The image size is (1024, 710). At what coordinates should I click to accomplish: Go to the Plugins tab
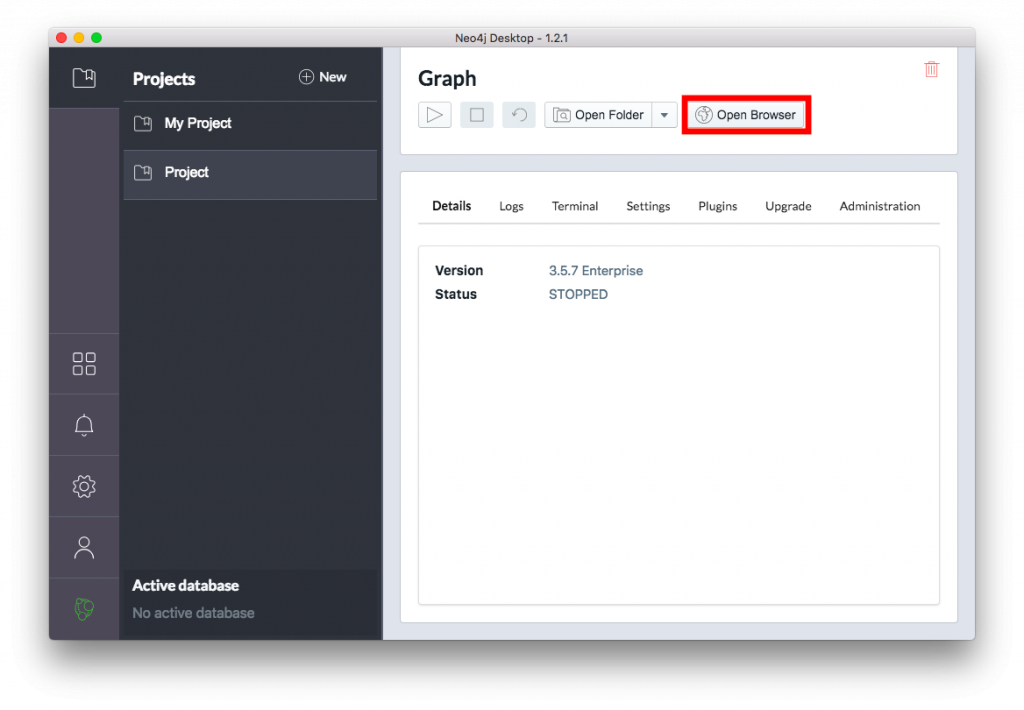(x=717, y=206)
